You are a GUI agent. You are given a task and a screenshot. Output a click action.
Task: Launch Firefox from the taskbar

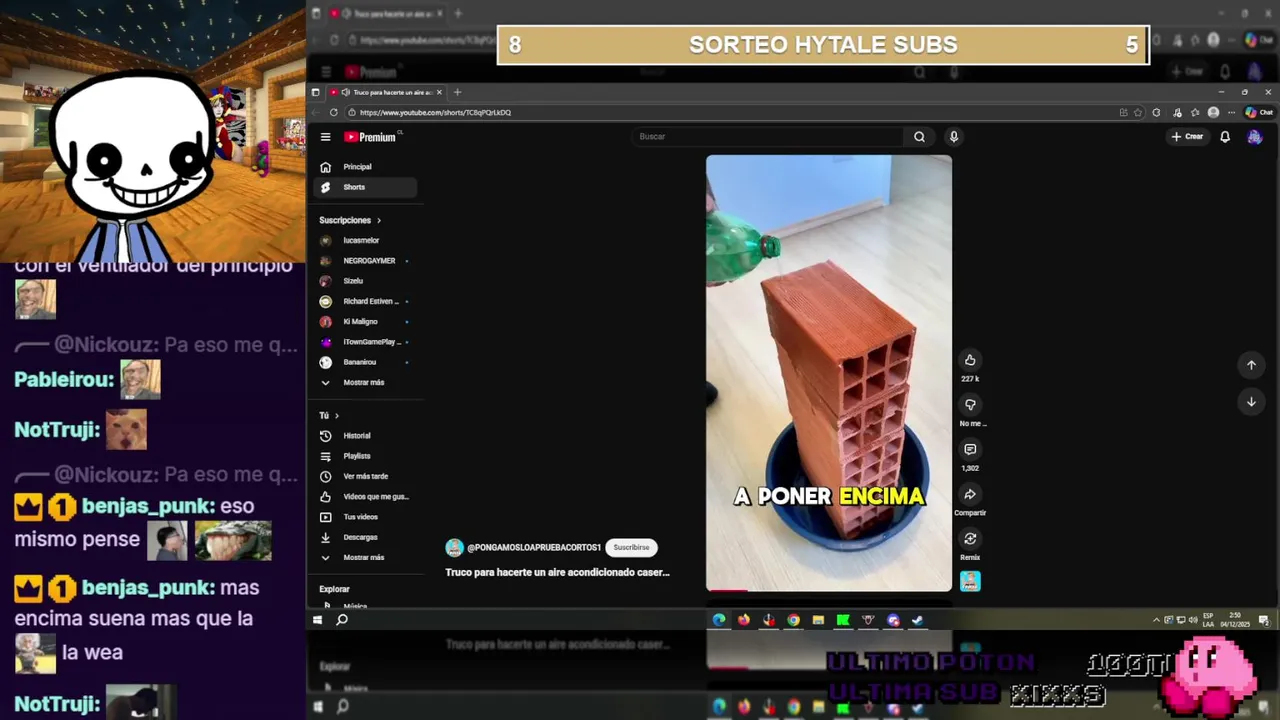(744, 620)
